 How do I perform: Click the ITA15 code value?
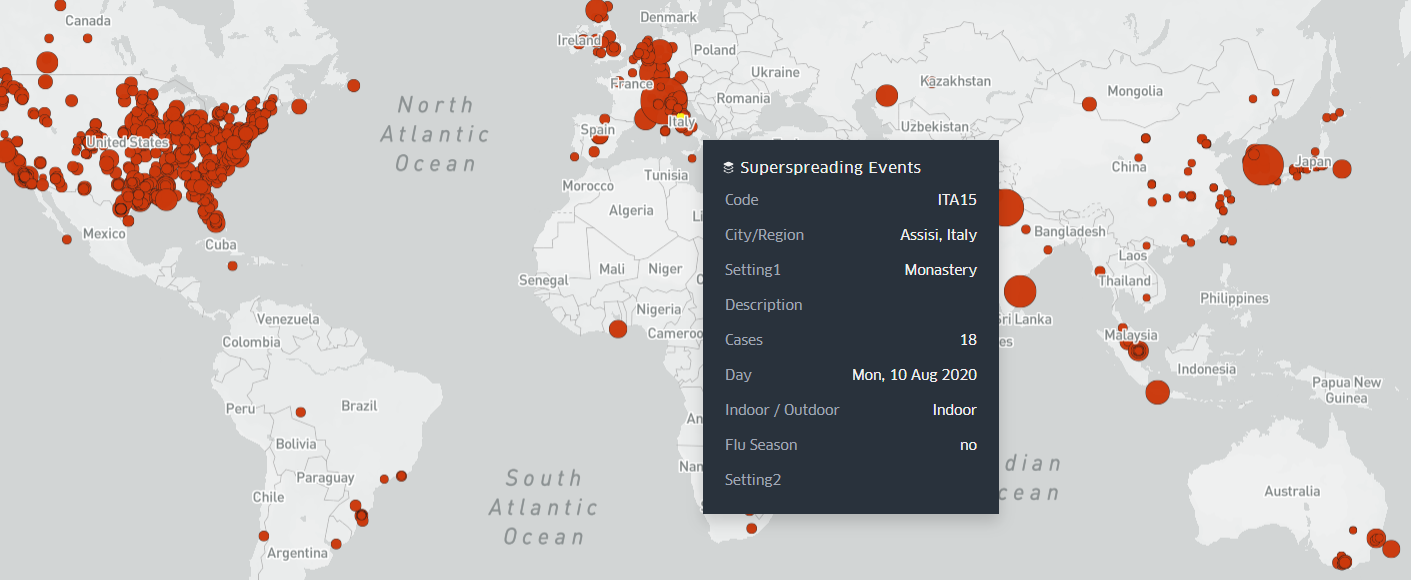coord(956,200)
